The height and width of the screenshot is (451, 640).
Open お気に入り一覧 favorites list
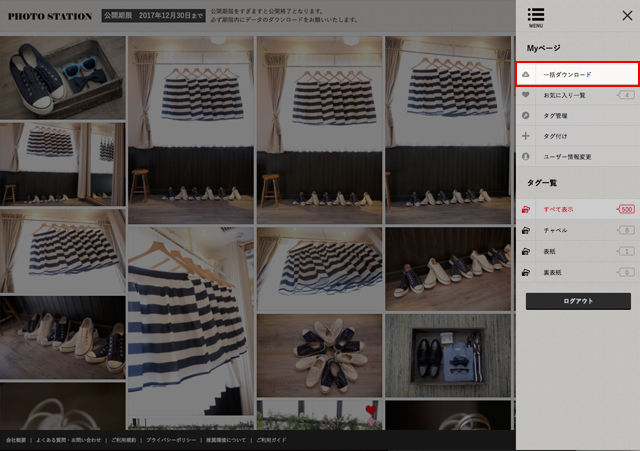564,95
